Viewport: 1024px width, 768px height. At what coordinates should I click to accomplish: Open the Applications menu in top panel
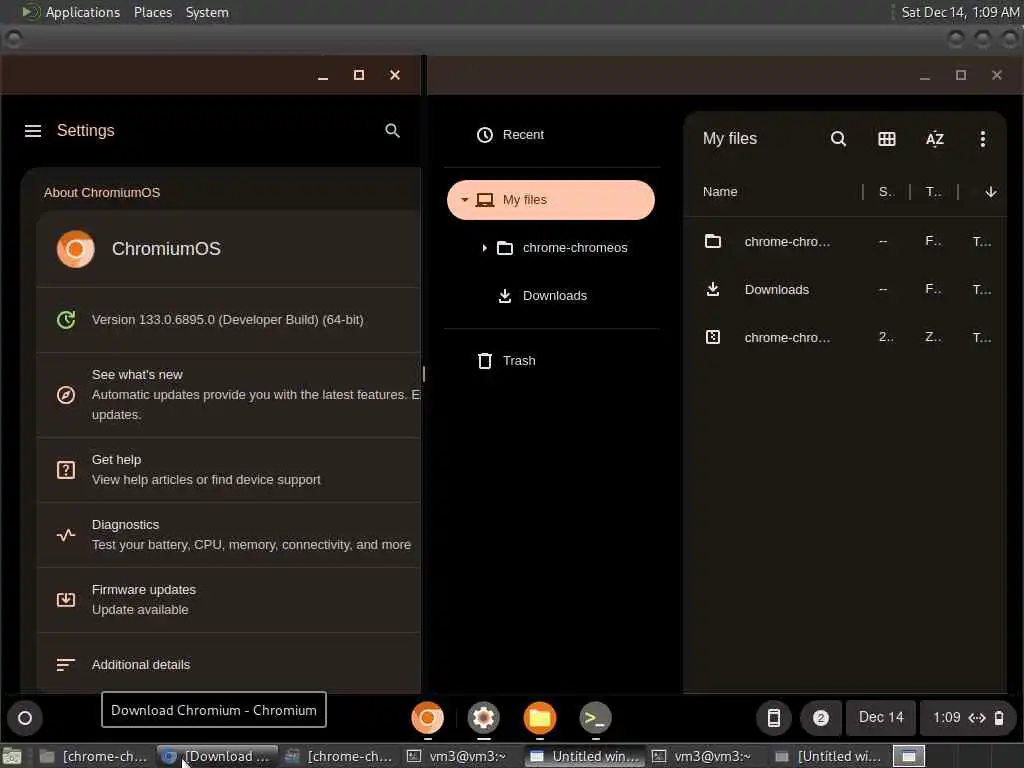coord(82,12)
